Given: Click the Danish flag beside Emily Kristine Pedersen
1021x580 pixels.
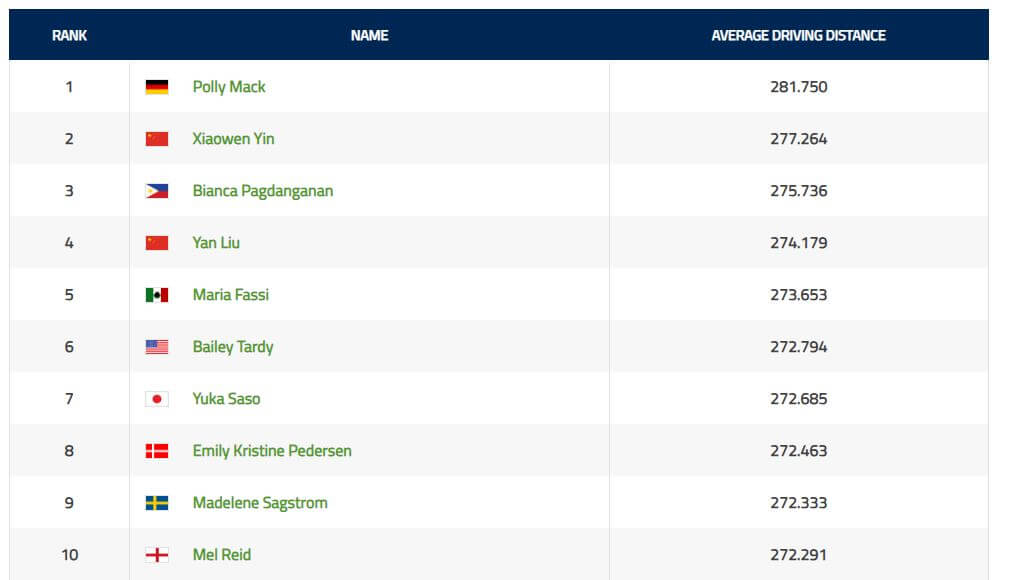Looking at the screenshot, I should click(x=157, y=451).
